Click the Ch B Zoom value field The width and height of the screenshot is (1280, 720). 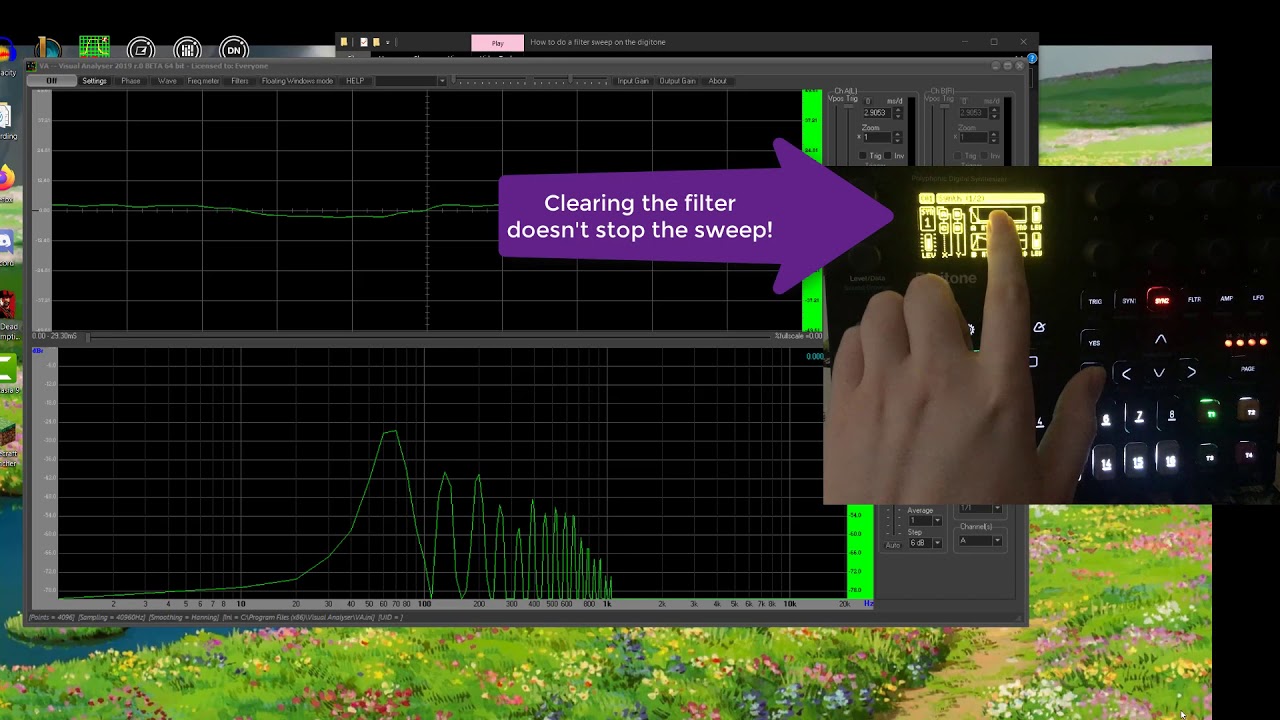(x=971, y=138)
